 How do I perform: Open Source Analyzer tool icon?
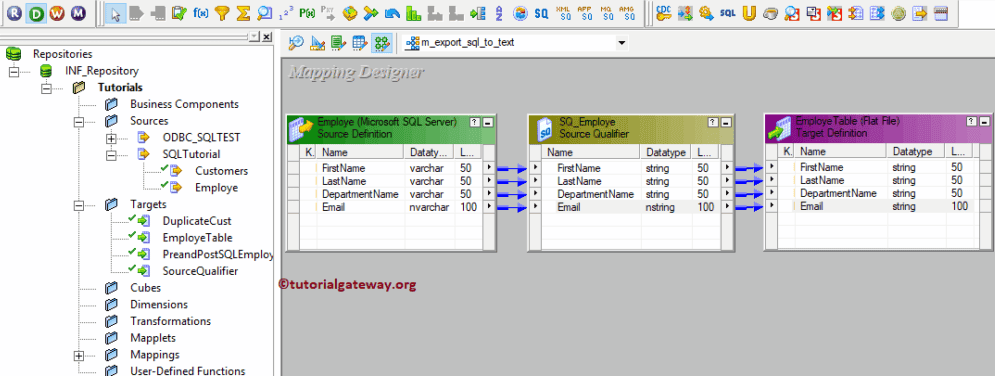(296, 43)
